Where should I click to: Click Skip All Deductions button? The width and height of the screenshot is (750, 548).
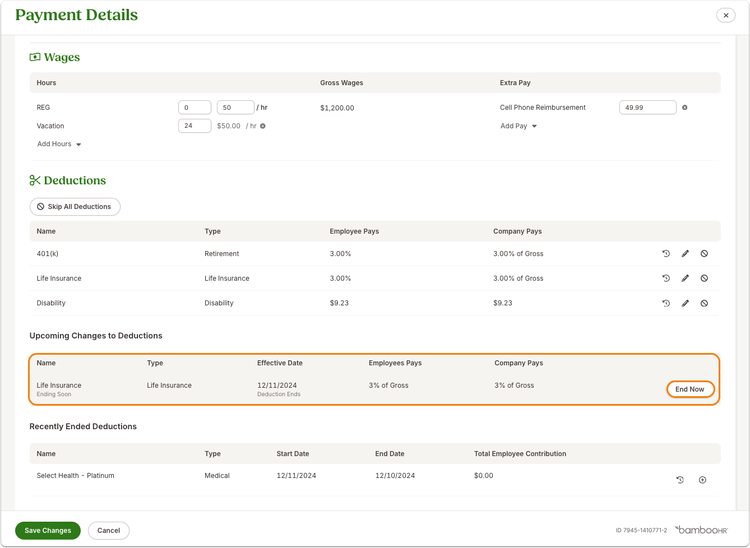tap(75, 207)
